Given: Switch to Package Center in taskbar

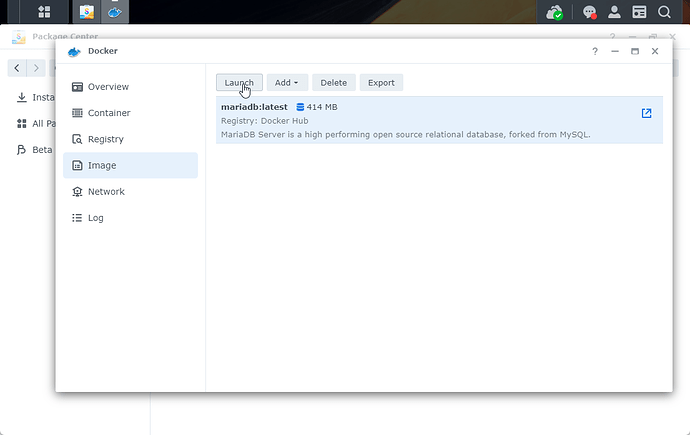Looking at the screenshot, I should (88, 13).
